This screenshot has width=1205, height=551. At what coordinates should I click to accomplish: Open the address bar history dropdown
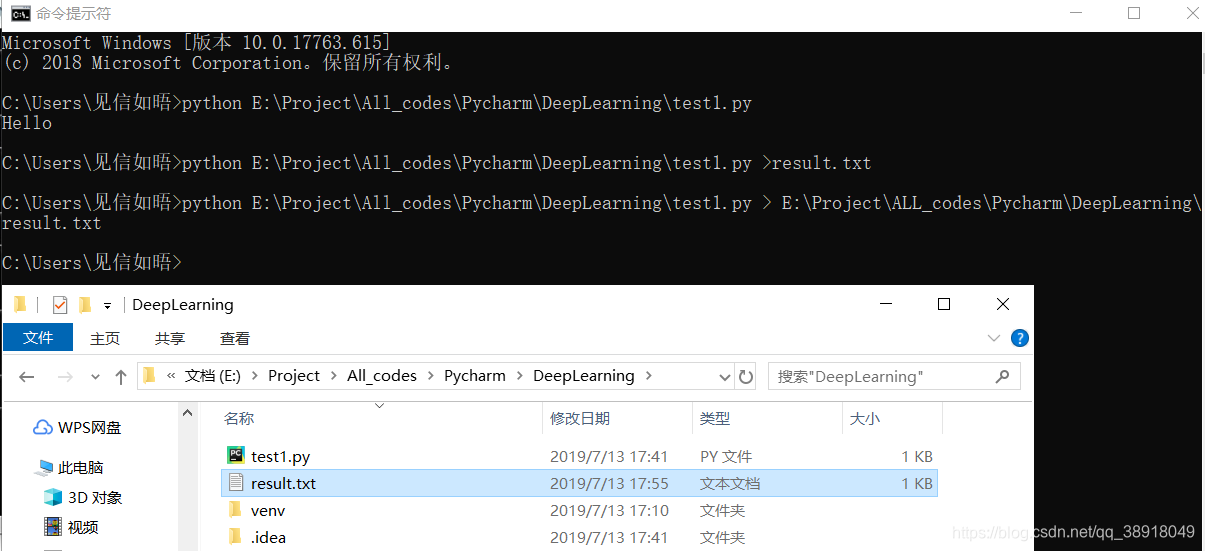[725, 377]
